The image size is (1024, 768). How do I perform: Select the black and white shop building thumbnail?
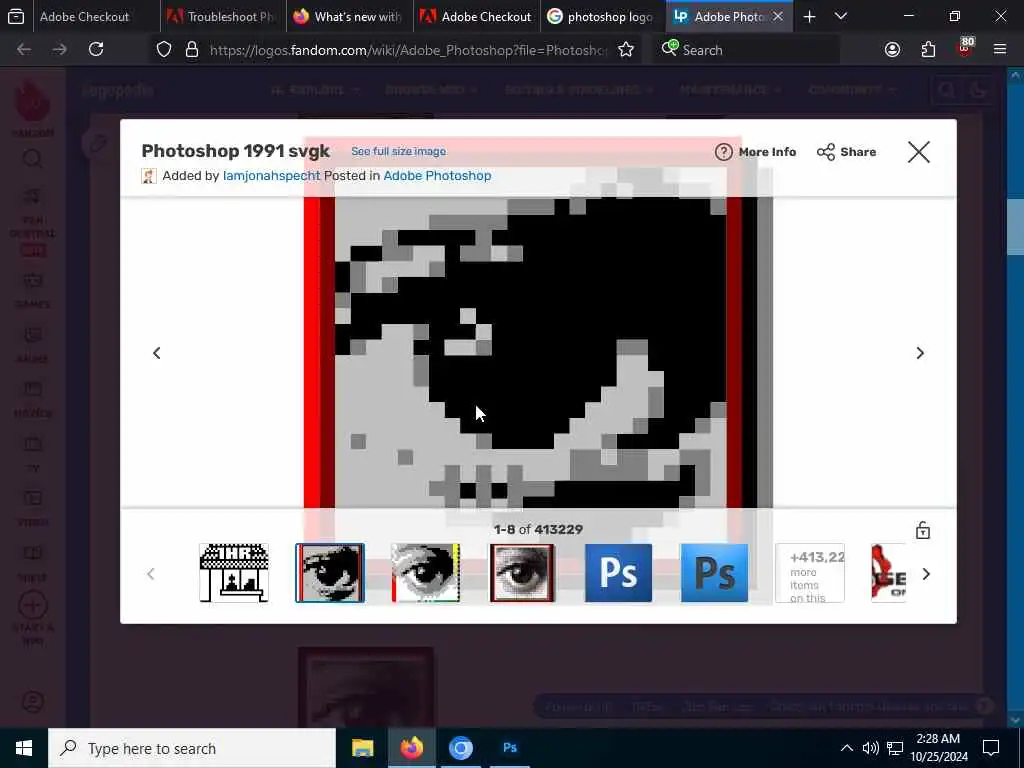pos(234,573)
